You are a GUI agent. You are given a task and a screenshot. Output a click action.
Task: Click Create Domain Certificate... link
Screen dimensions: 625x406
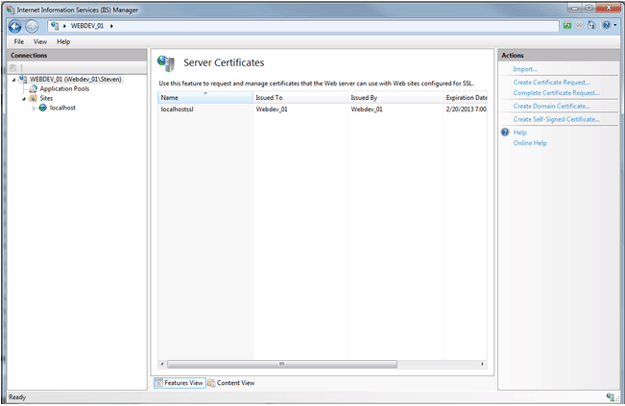(552, 106)
